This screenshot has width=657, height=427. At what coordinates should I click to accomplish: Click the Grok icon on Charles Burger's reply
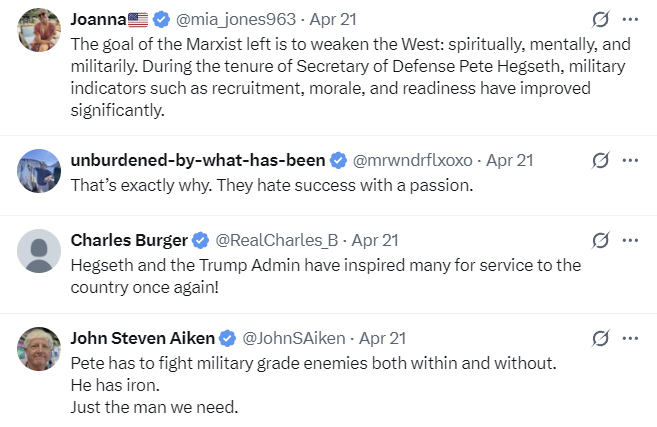coord(601,240)
